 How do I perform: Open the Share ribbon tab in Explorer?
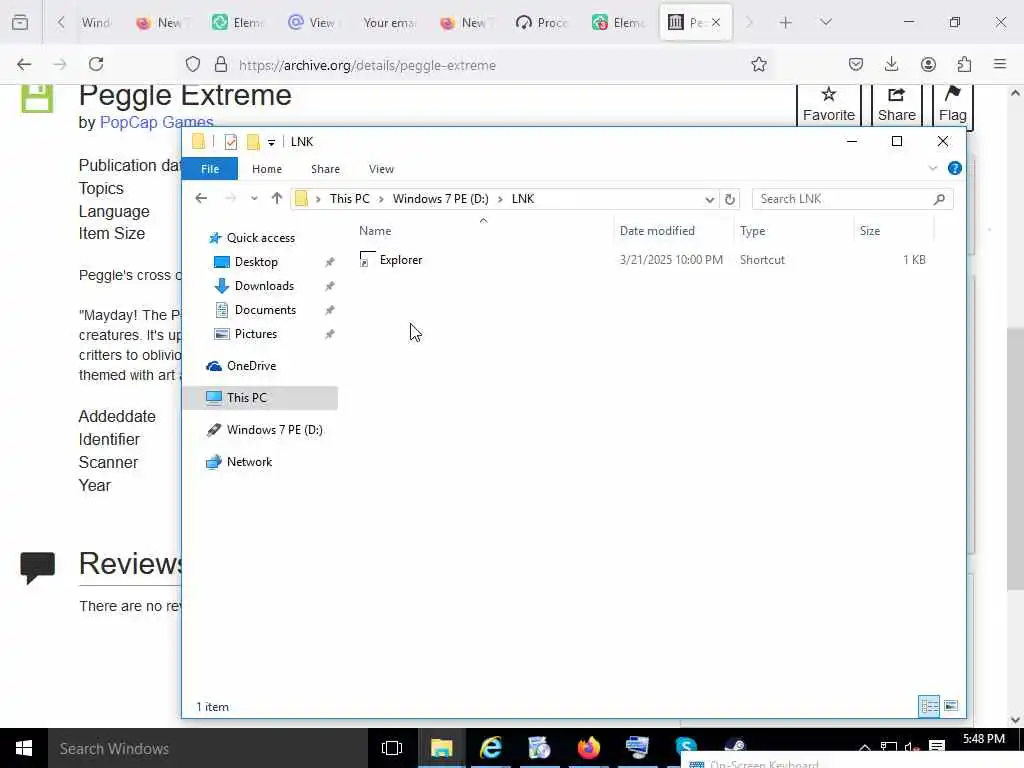tap(325, 168)
